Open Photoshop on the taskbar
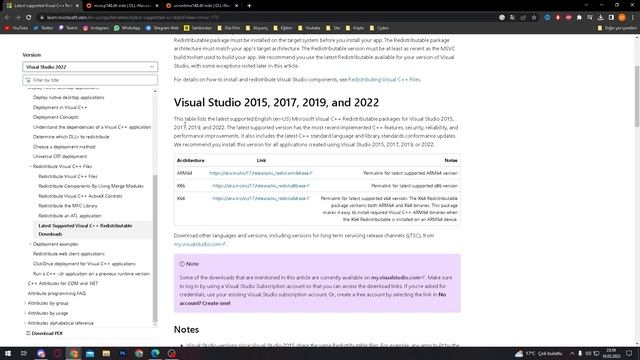The image size is (640, 360). point(122,353)
